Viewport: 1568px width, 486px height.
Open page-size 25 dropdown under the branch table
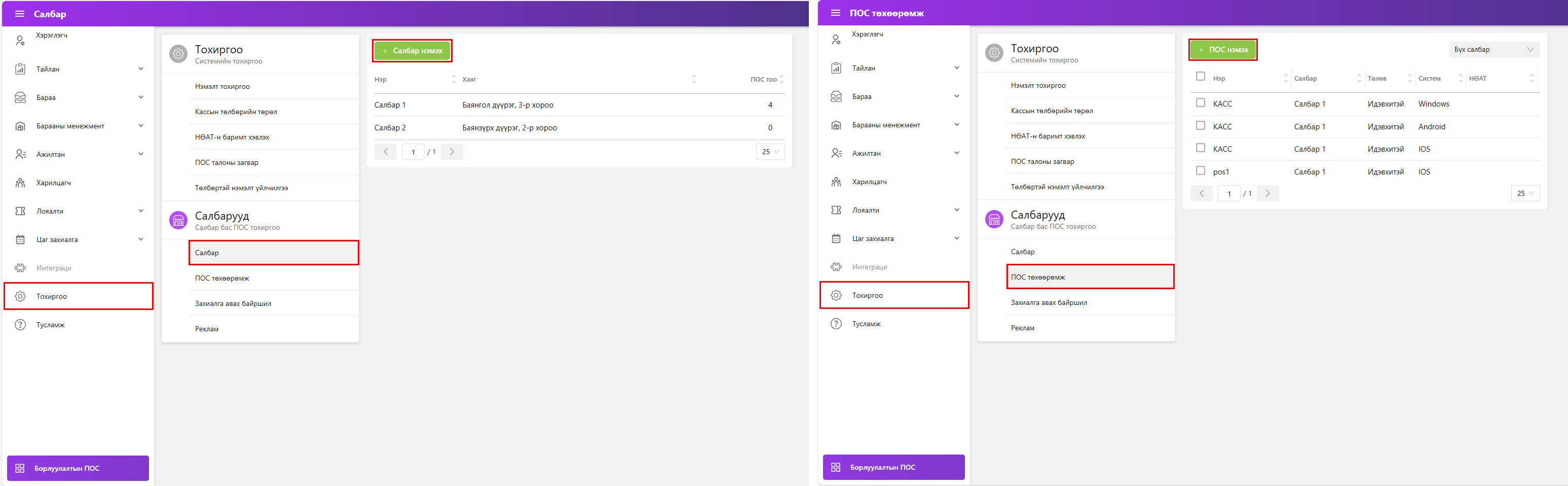(770, 152)
